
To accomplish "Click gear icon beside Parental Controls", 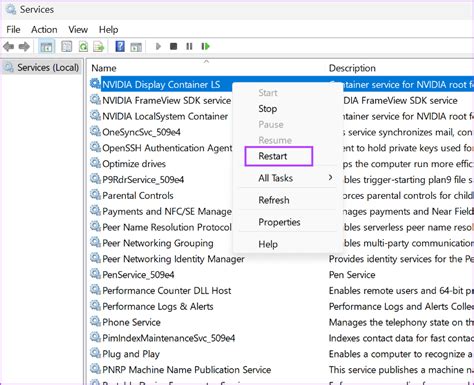I will (95, 195).
